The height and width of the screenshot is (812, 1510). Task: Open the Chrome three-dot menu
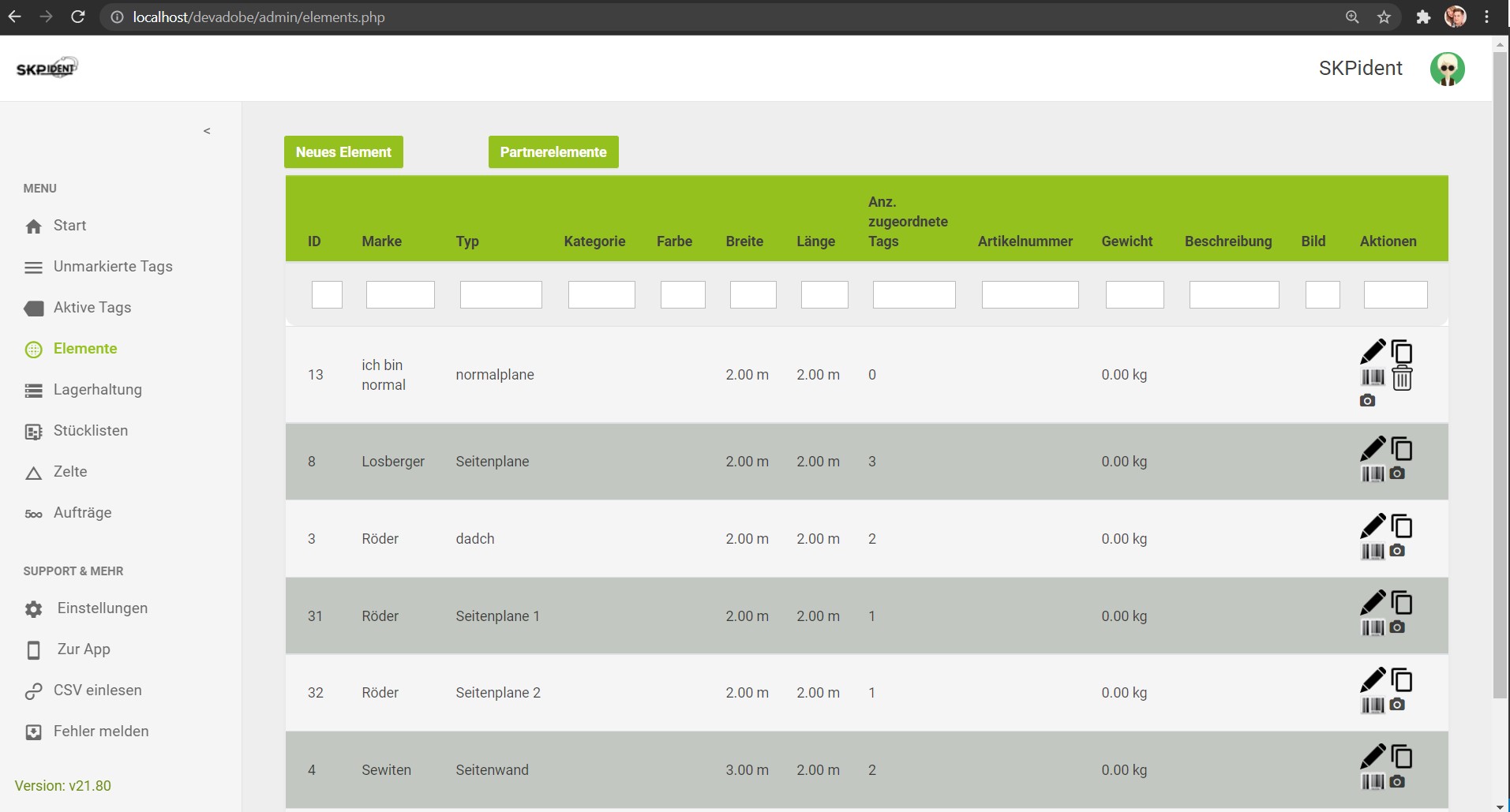pos(1486,17)
